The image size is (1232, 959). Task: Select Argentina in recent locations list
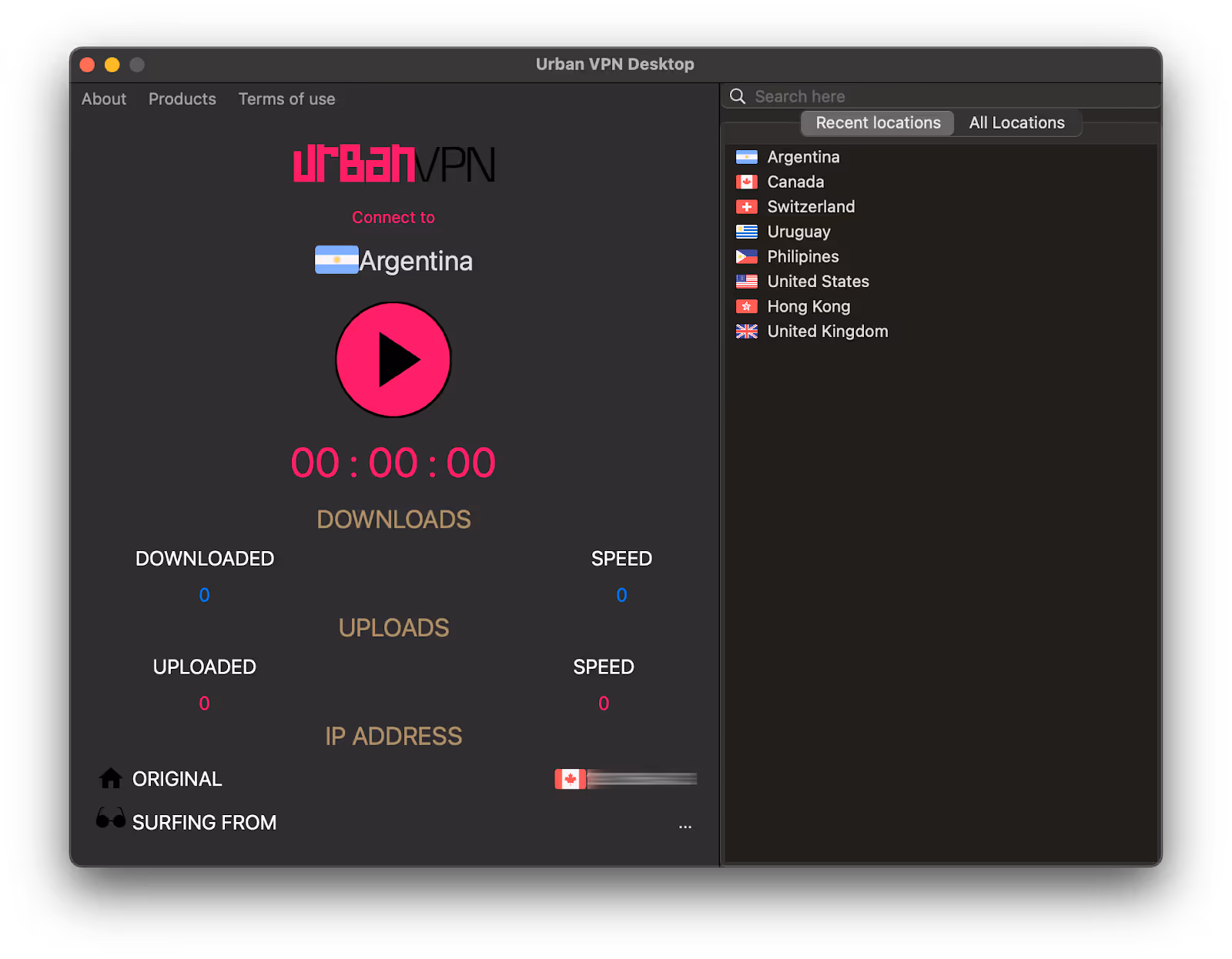(941, 157)
